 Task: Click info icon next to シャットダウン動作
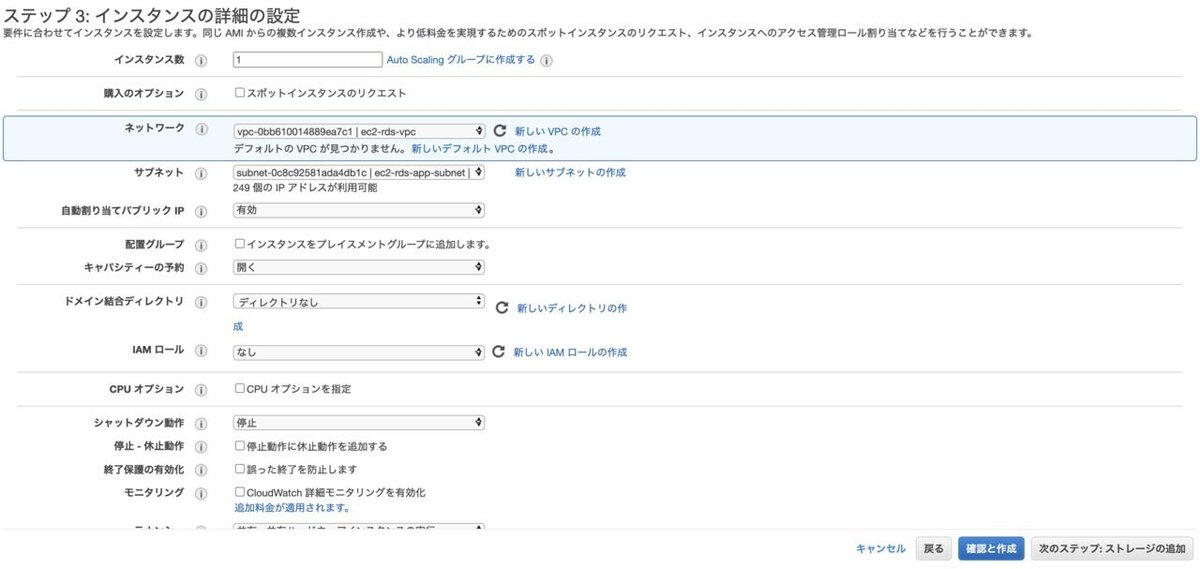coord(201,424)
